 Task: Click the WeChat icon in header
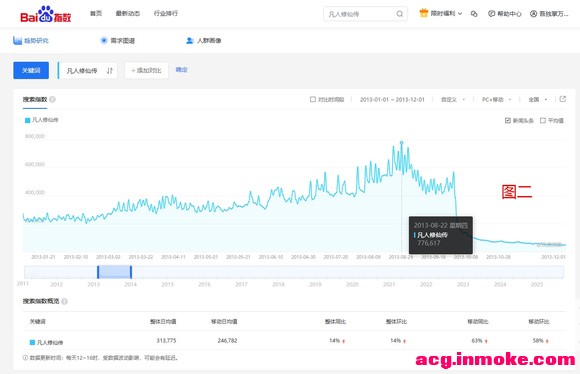pos(474,14)
